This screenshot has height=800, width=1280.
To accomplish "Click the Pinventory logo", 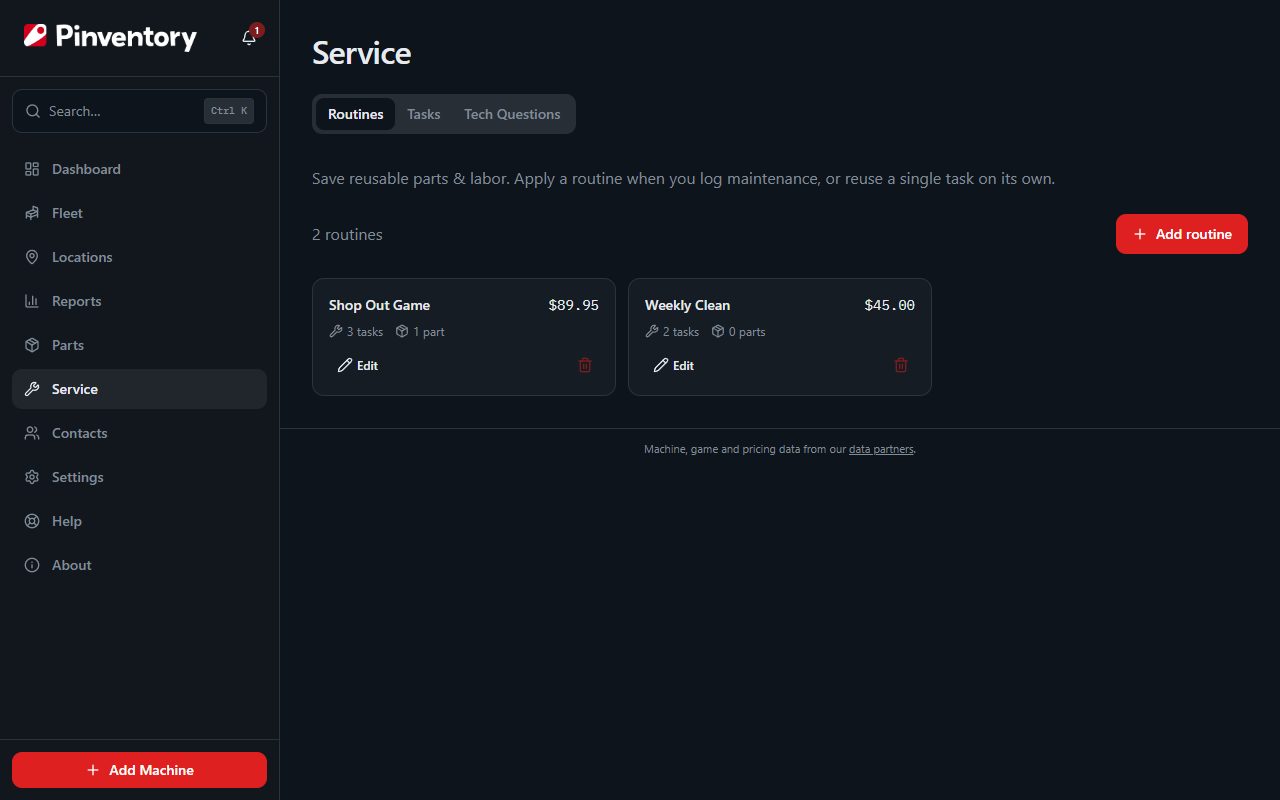I will (x=110, y=37).
